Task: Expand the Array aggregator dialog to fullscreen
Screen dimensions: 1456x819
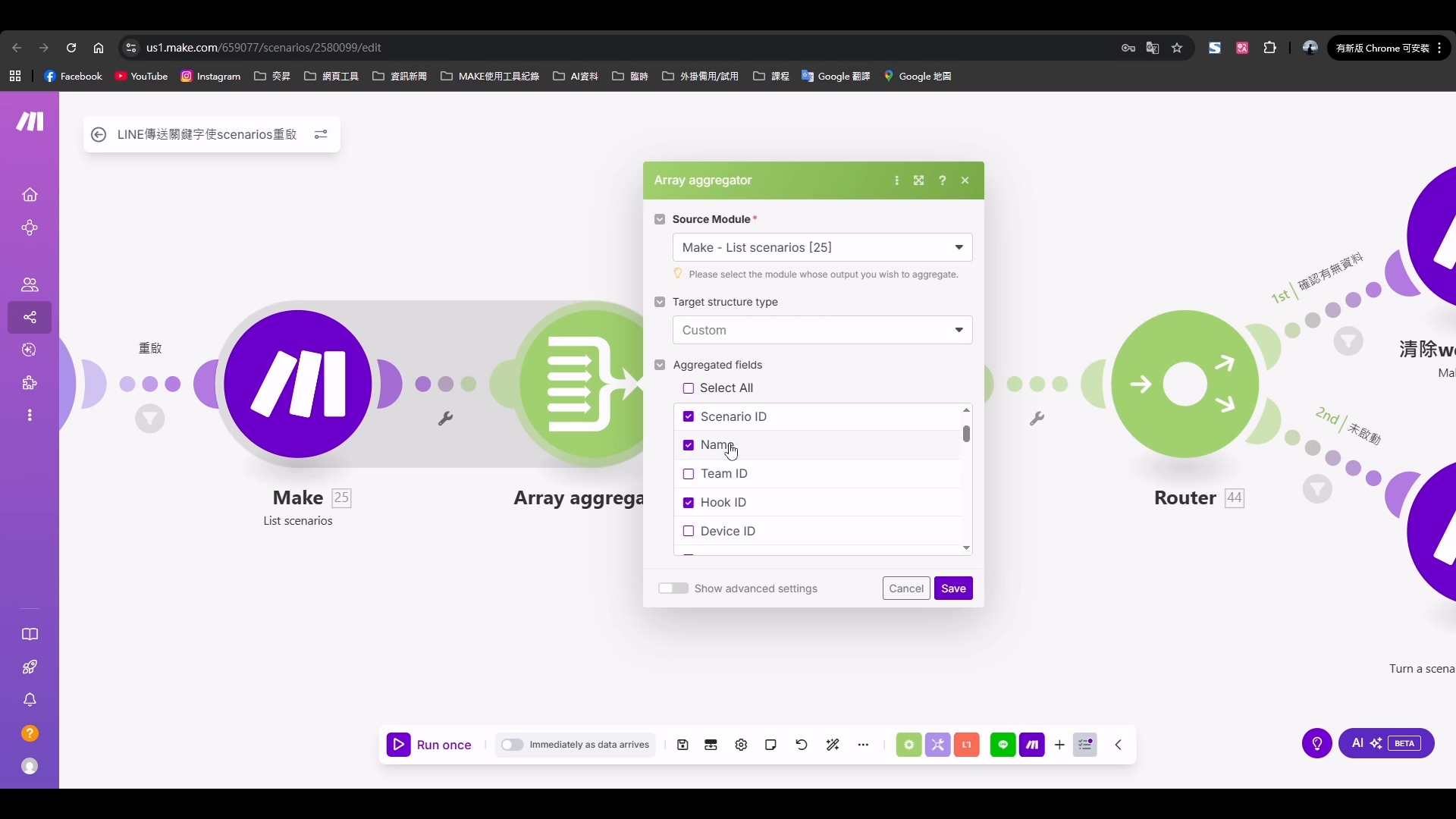Action: pyautogui.click(x=918, y=180)
